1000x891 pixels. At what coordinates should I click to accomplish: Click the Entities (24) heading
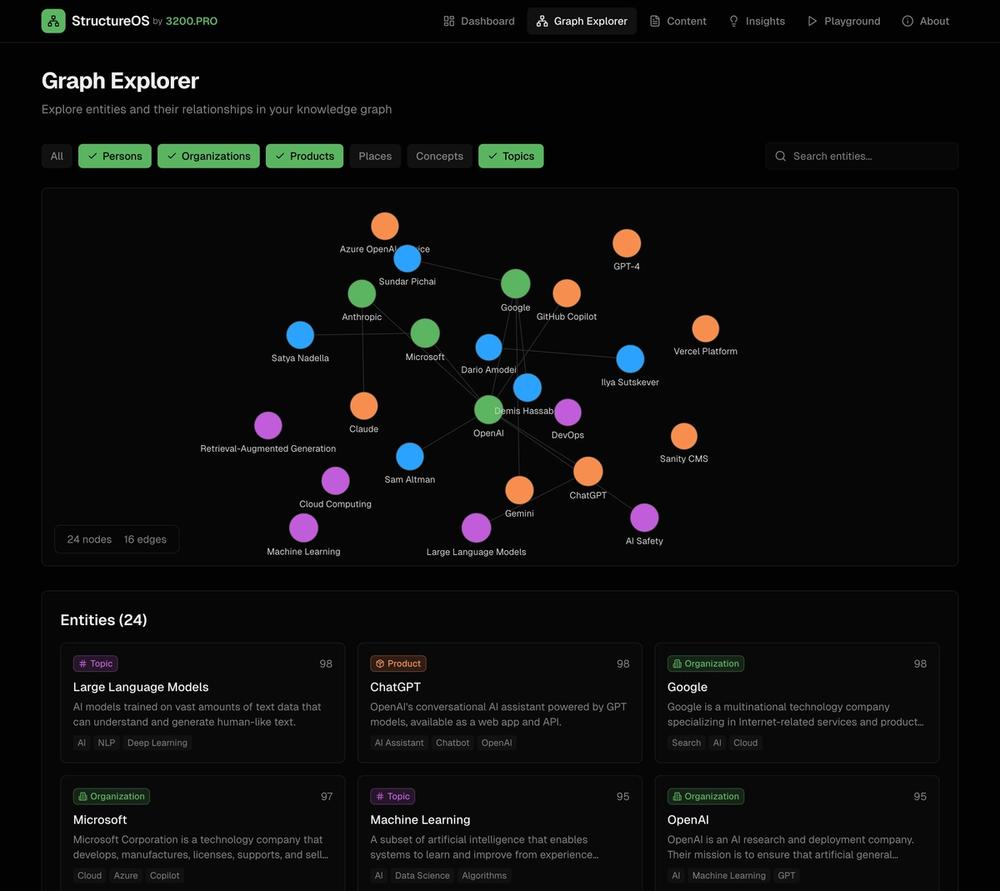click(x=103, y=620)
